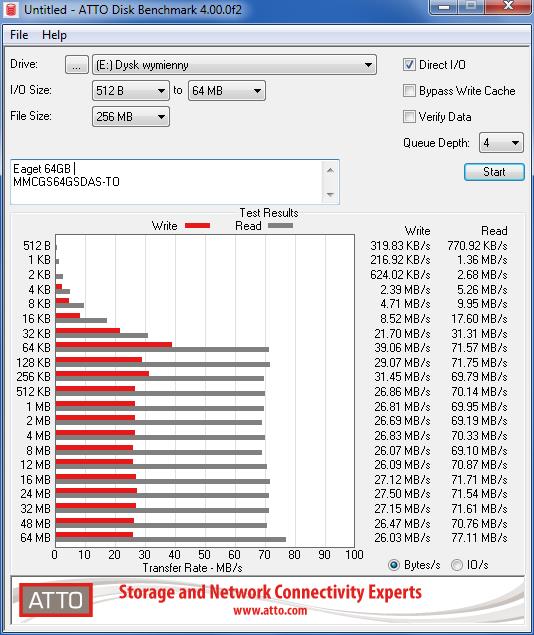Click the 1 KB read value 1.36 MB/s
The width and height of the screenshot is (534, 635).
[482, 260]
